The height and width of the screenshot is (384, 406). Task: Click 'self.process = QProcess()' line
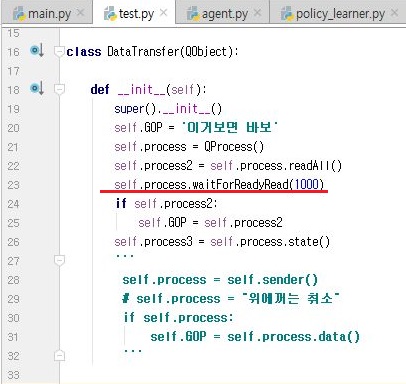tap(189, 147)
